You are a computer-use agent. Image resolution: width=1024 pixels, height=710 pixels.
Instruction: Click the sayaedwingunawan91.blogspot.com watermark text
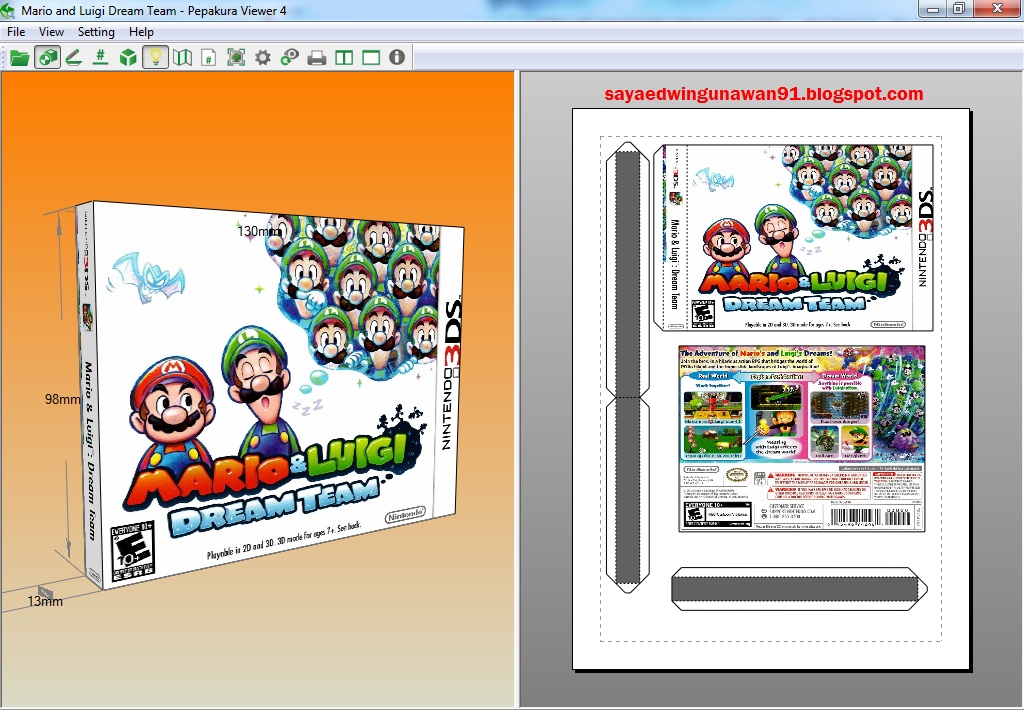tap(765, 93)
